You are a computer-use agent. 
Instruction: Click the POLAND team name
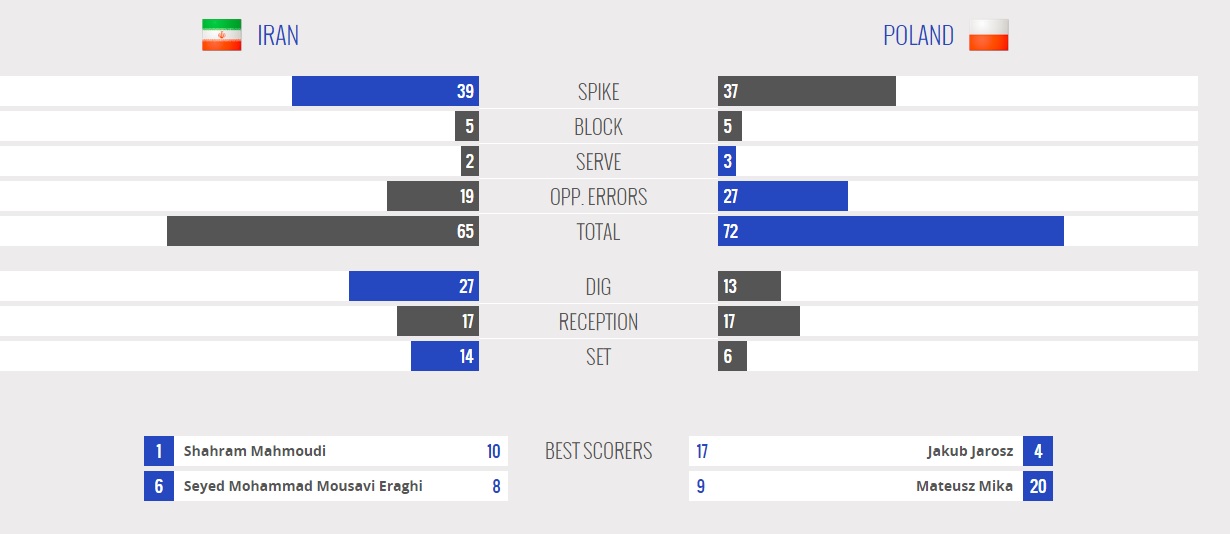click(x=918, y=36)
